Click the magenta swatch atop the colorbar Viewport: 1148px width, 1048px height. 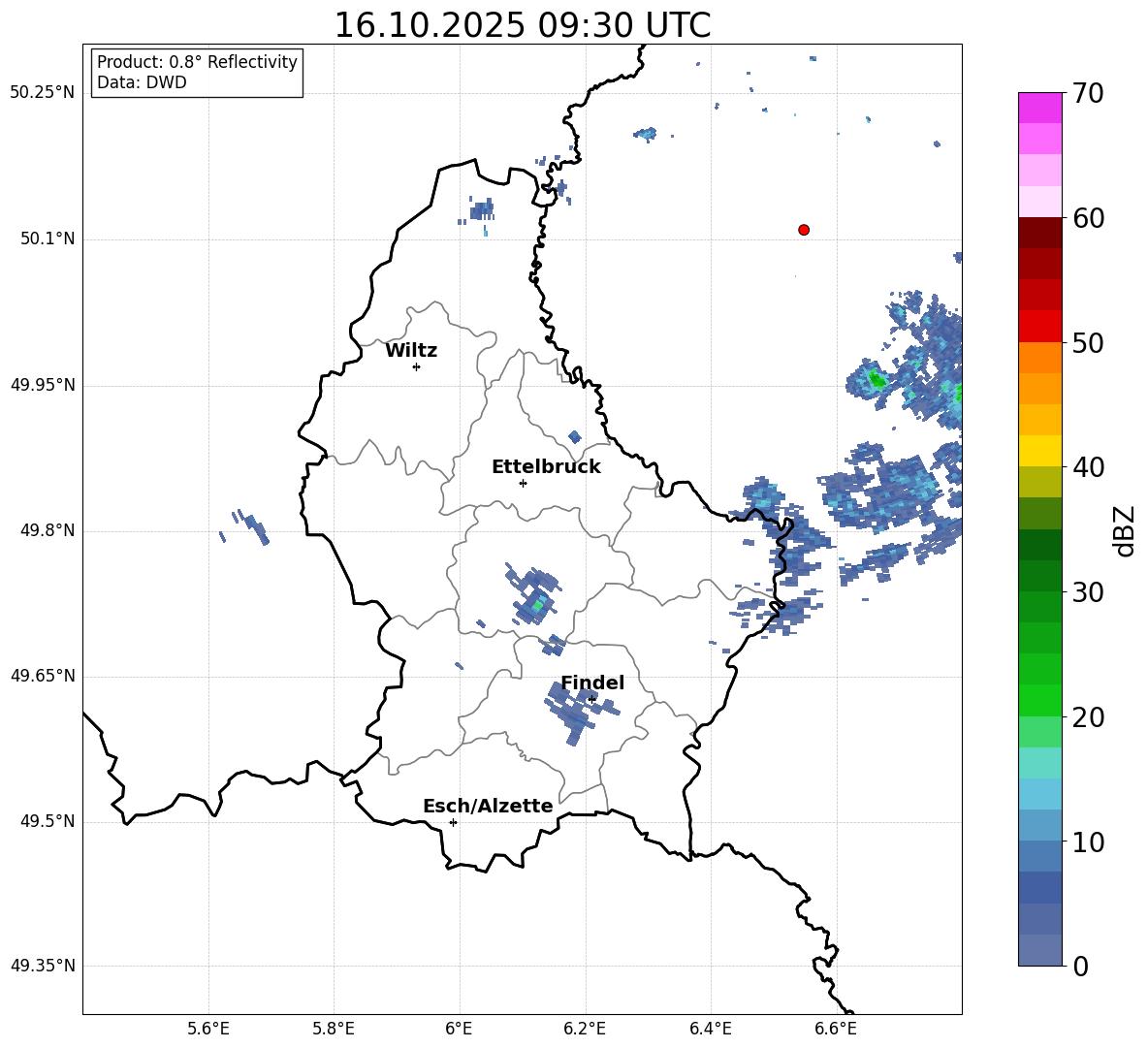click(1040, 108)
